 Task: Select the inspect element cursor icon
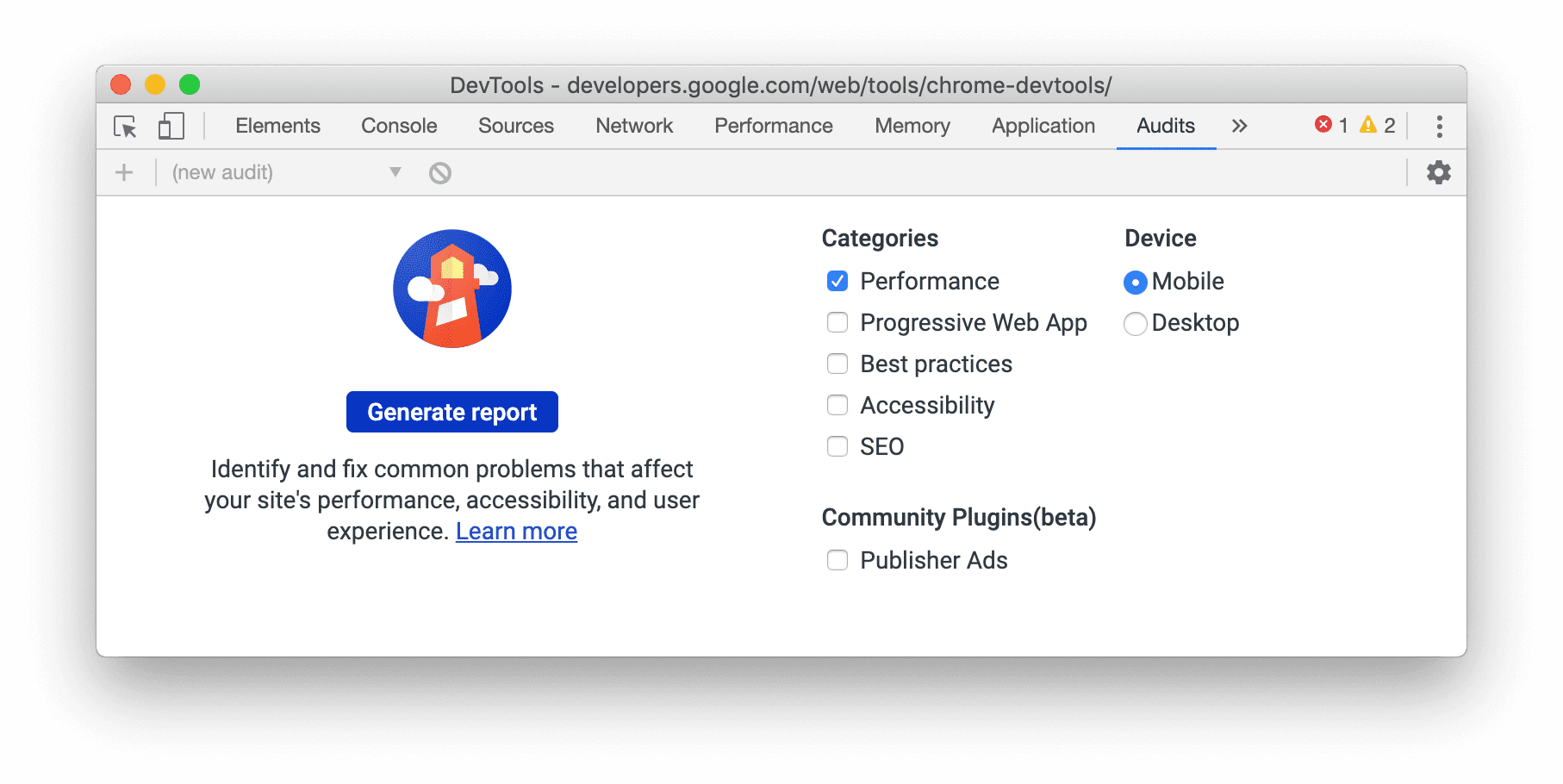(x=124, y=126)
